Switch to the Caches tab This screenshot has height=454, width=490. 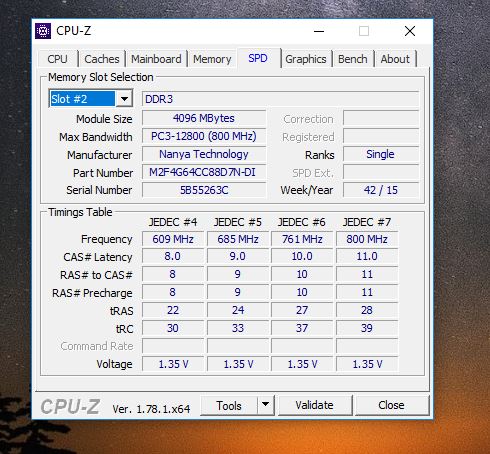pyautogui.click(x=102, y=59)
